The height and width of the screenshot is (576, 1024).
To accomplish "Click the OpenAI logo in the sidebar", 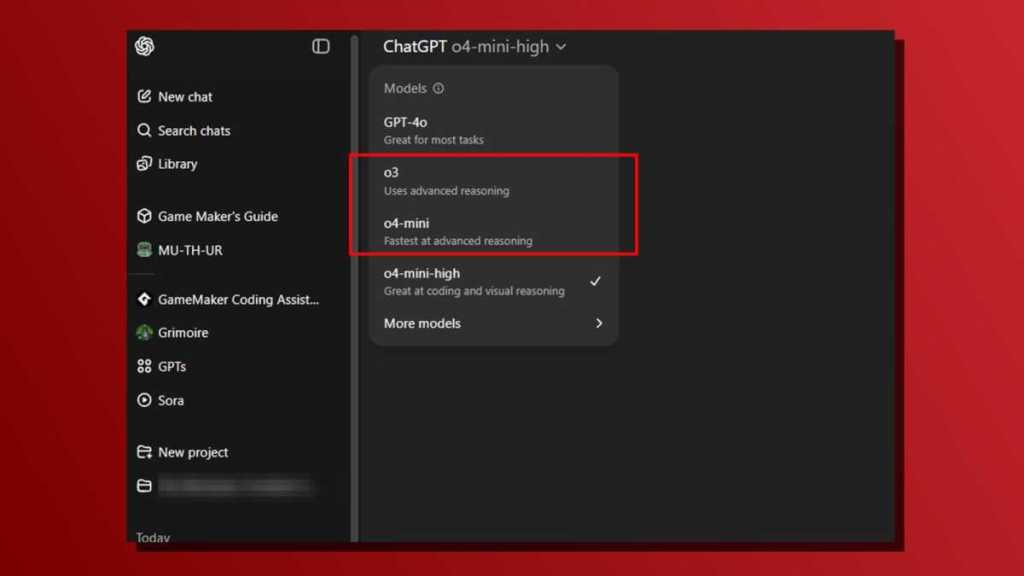I will point(144,46).
